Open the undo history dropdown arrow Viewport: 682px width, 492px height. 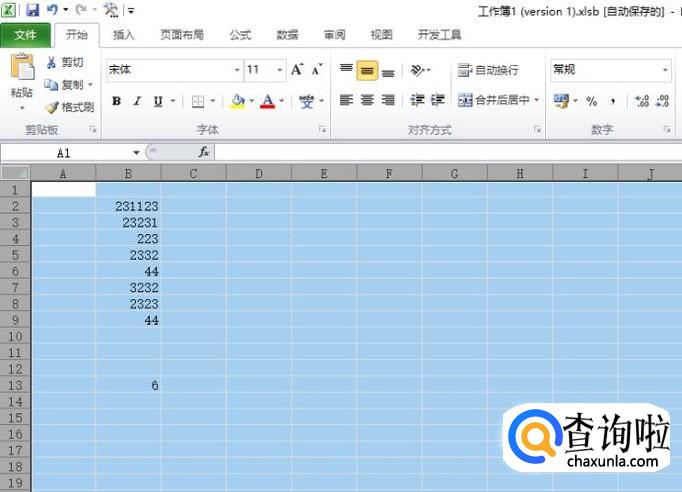click(66, 10)
